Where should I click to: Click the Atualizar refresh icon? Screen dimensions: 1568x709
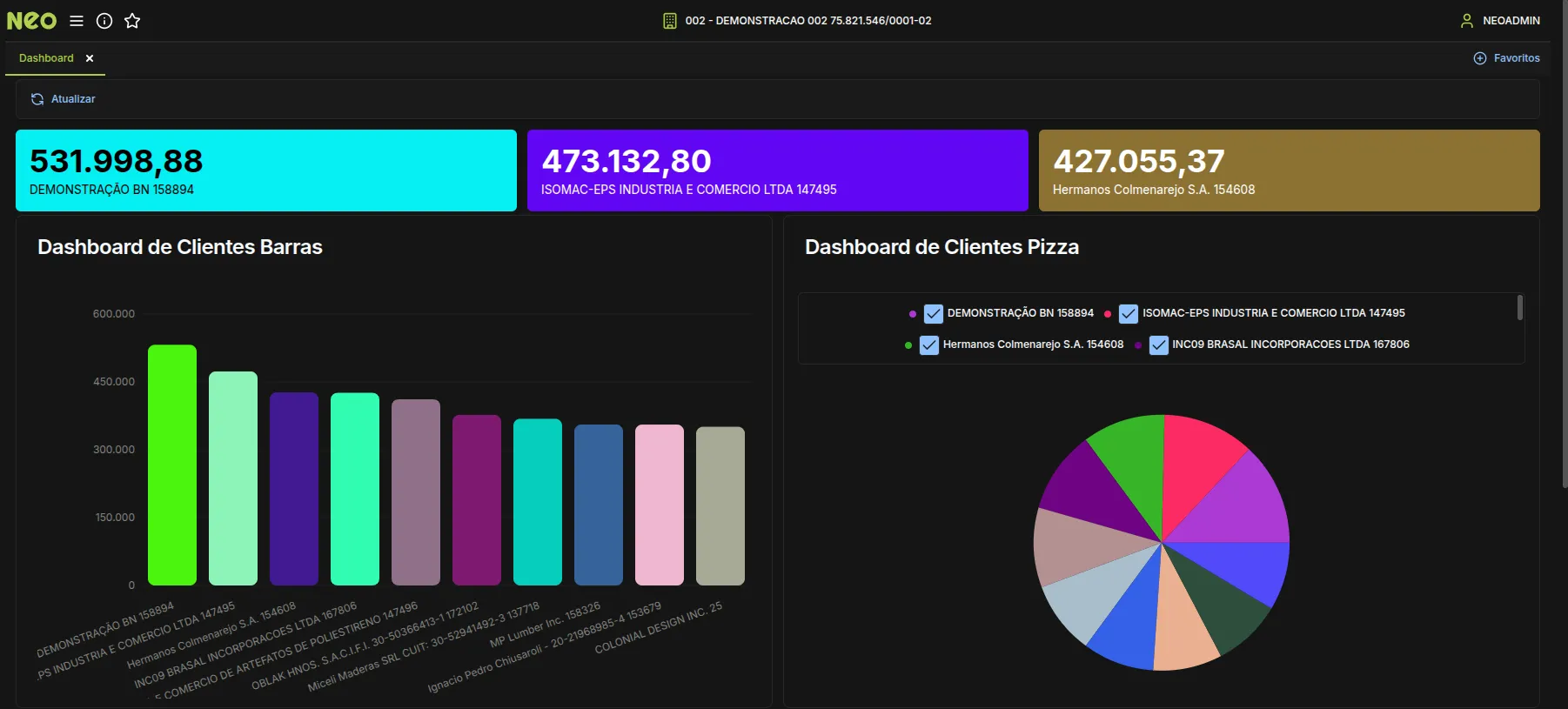37,99
